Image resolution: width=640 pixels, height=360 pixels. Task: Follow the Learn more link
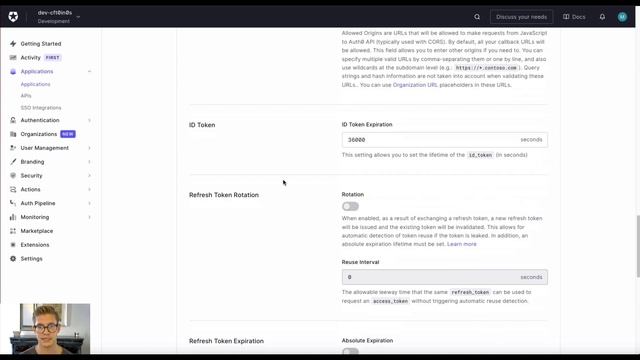[x=462, y=244]
